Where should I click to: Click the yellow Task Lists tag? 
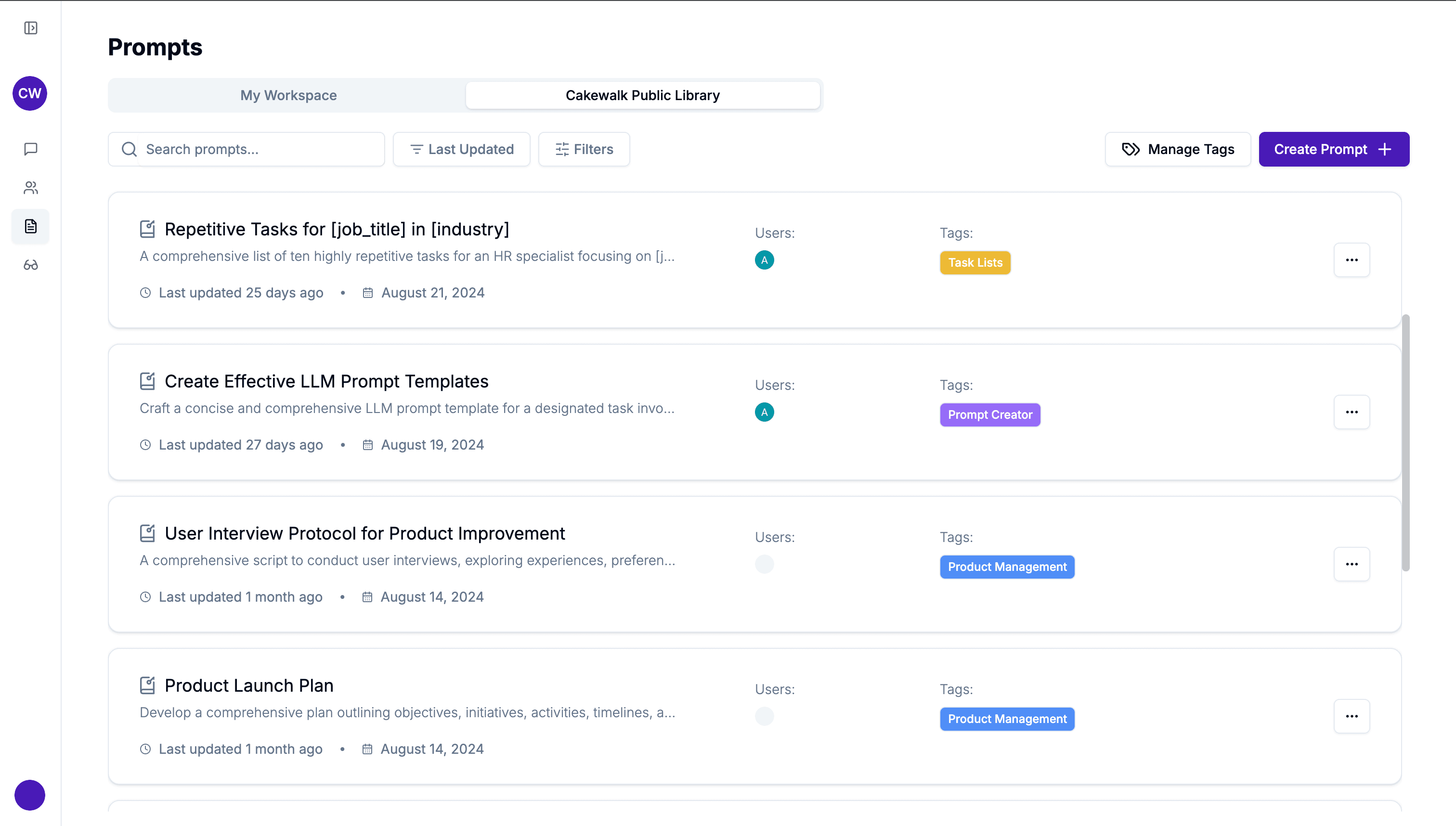[x=975, y=263]
